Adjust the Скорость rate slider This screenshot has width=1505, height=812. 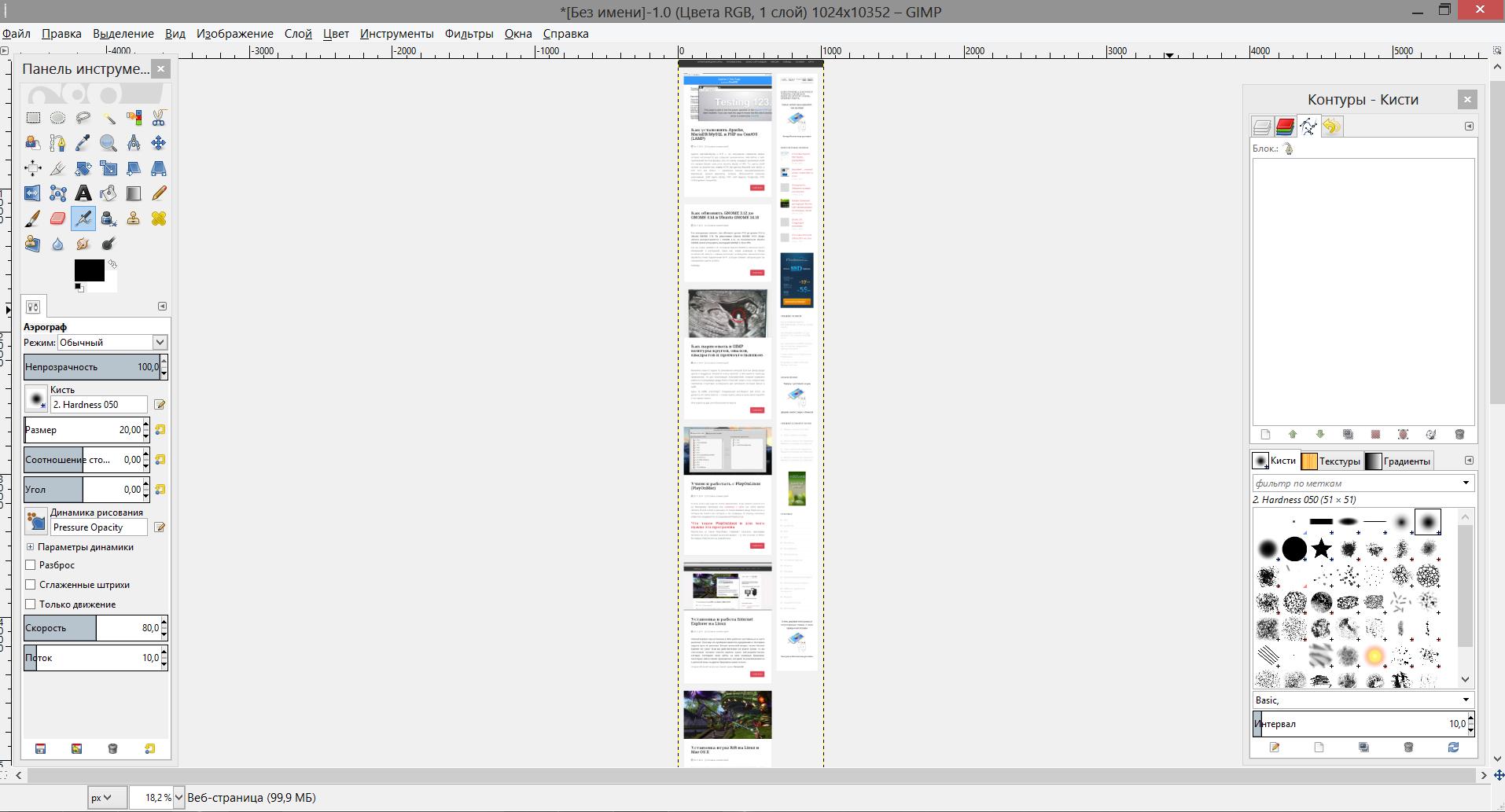[x=91, y=628]
